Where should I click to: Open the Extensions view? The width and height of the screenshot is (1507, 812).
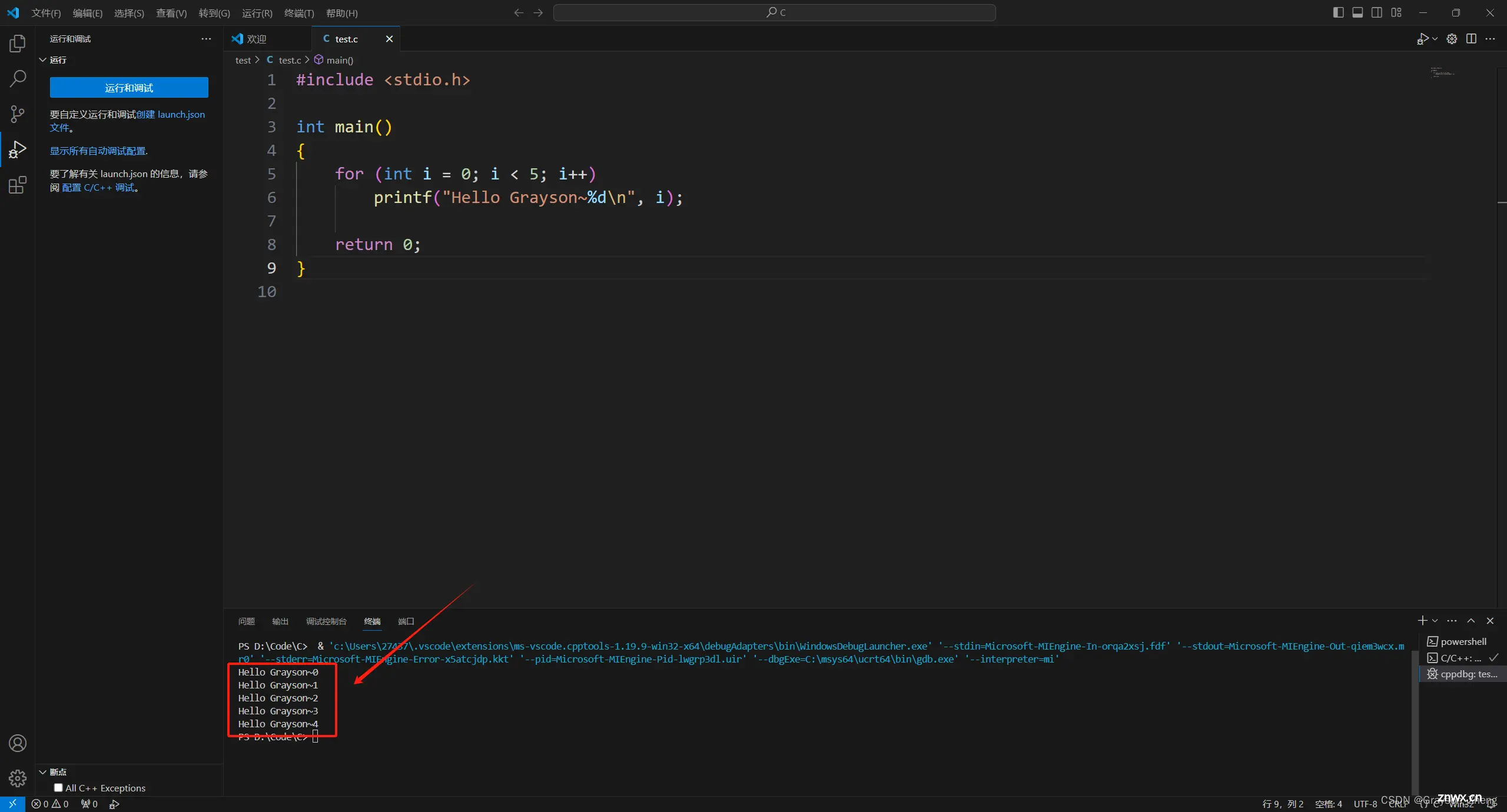coord(18,185)
